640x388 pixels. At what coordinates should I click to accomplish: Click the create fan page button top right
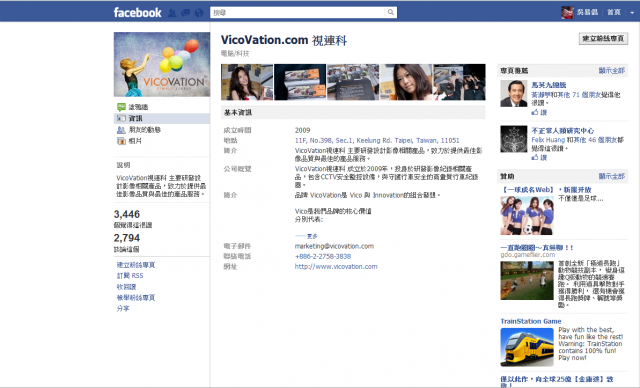(x=603, y=38)
